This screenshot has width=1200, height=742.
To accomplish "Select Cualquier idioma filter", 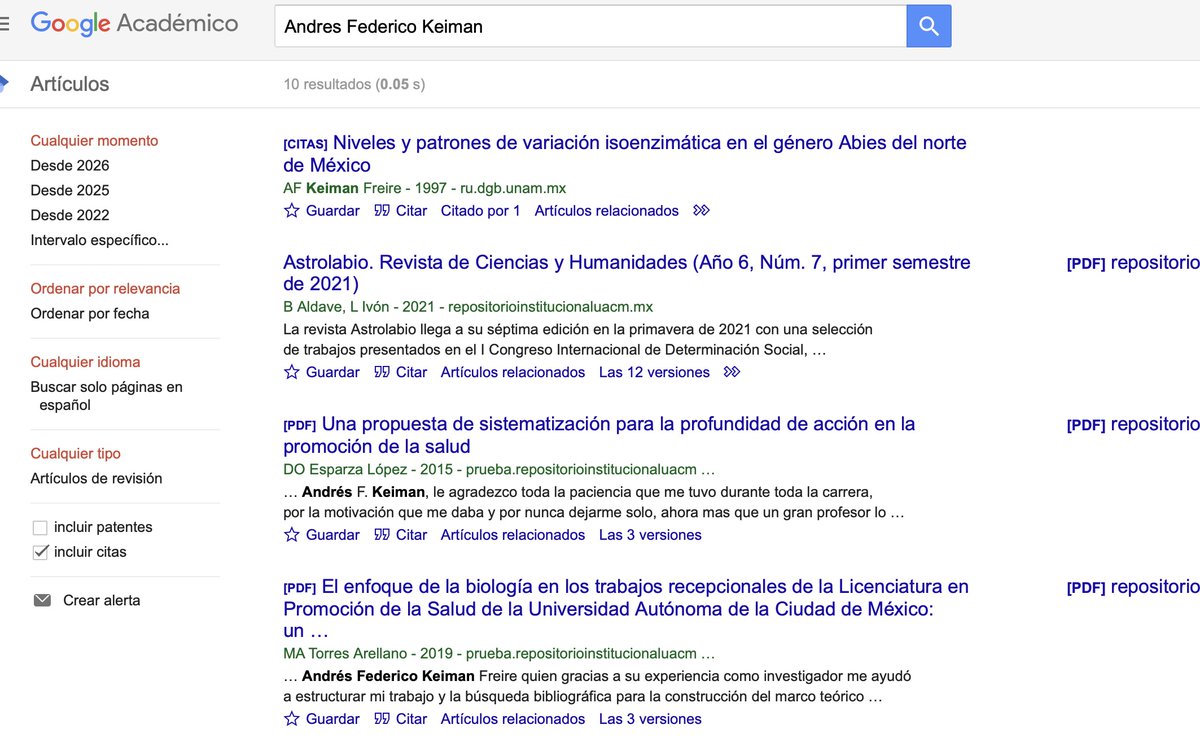I will [85, 362].
